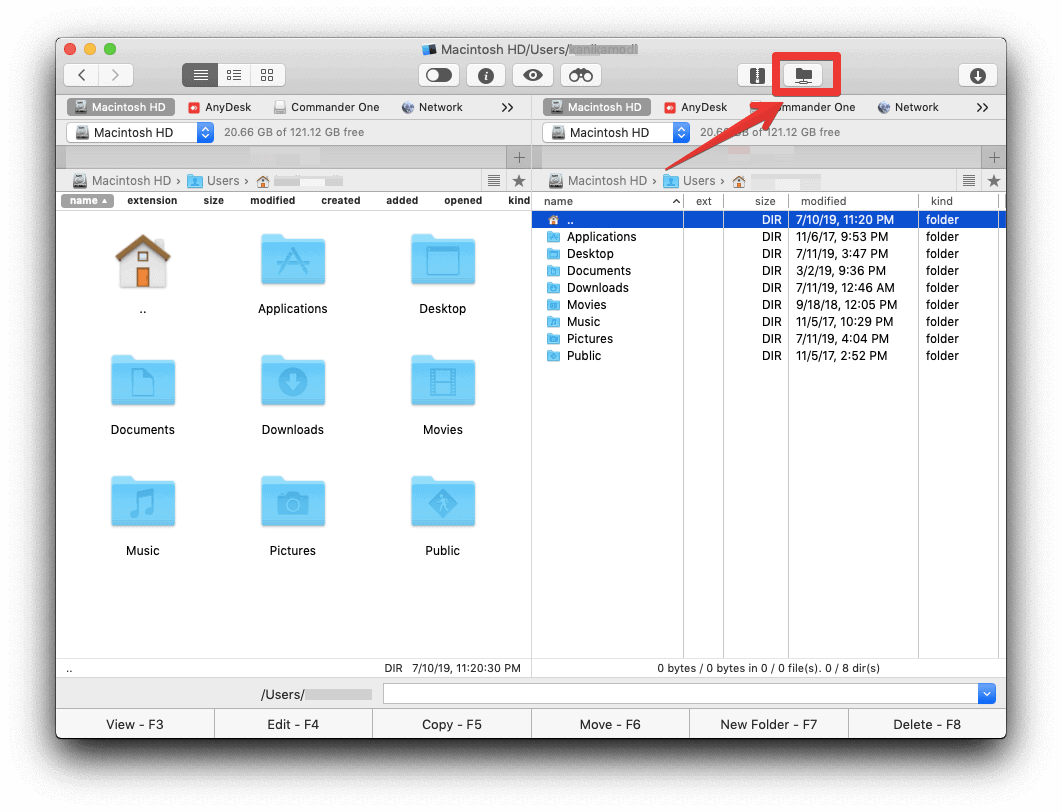The width and height of the screenshot is (1062, 812).
Task: Open the downloads queue arrow icon
Action: coord(977,75)
